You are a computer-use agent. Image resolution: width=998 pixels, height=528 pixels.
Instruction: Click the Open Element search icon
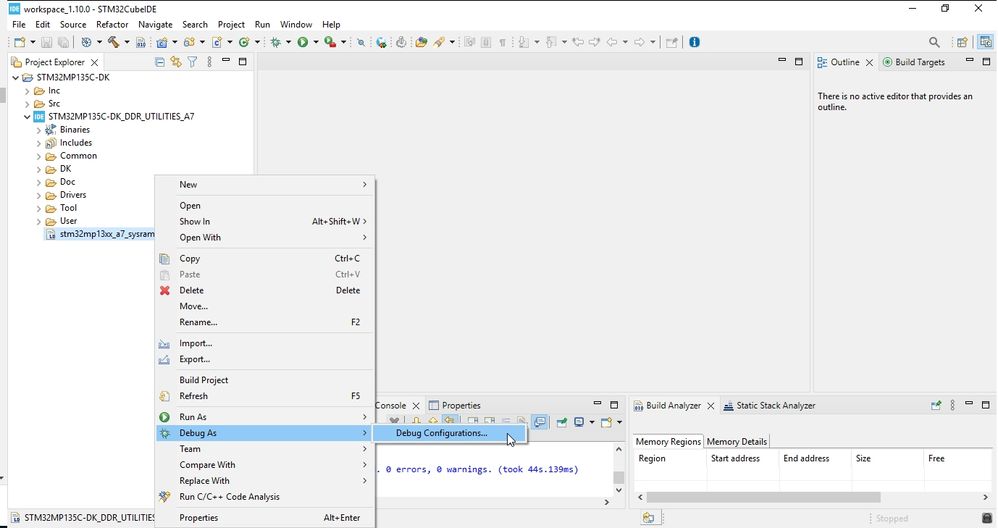pyautogui.click(x=421, y=42)
